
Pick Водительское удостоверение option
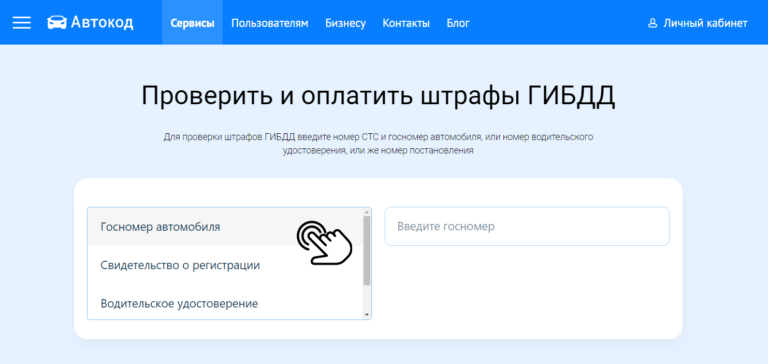click(x=226, y=303)
